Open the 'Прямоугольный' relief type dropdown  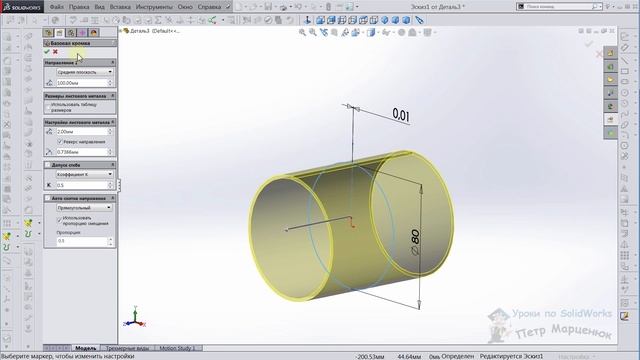pos(84,208)
